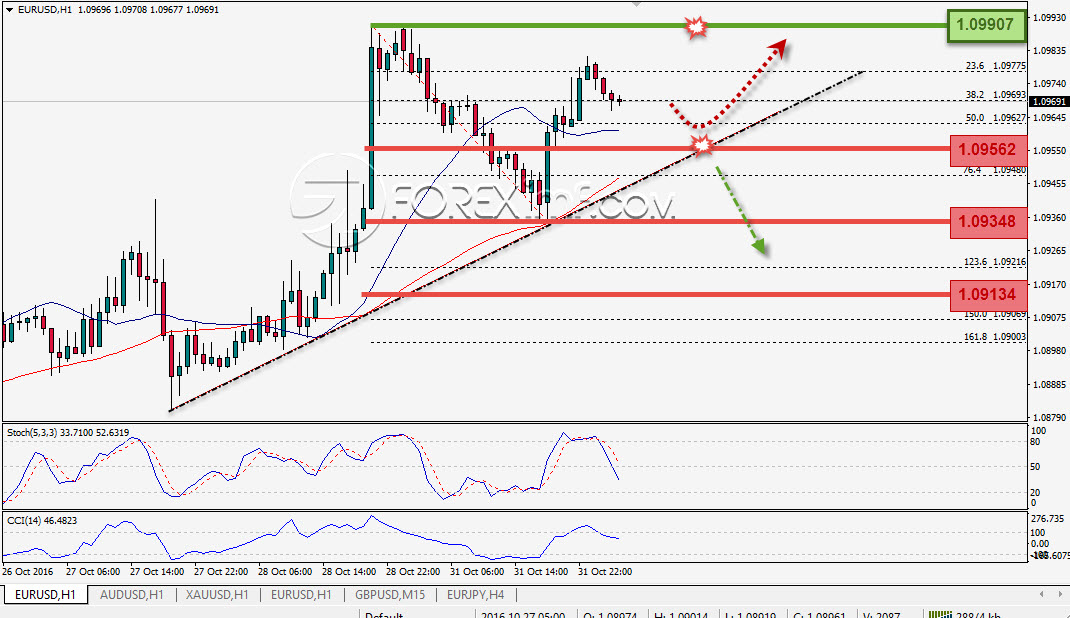Click the Stochastic scale value 80
The image size is (1070, 618).
(1035, 442)
